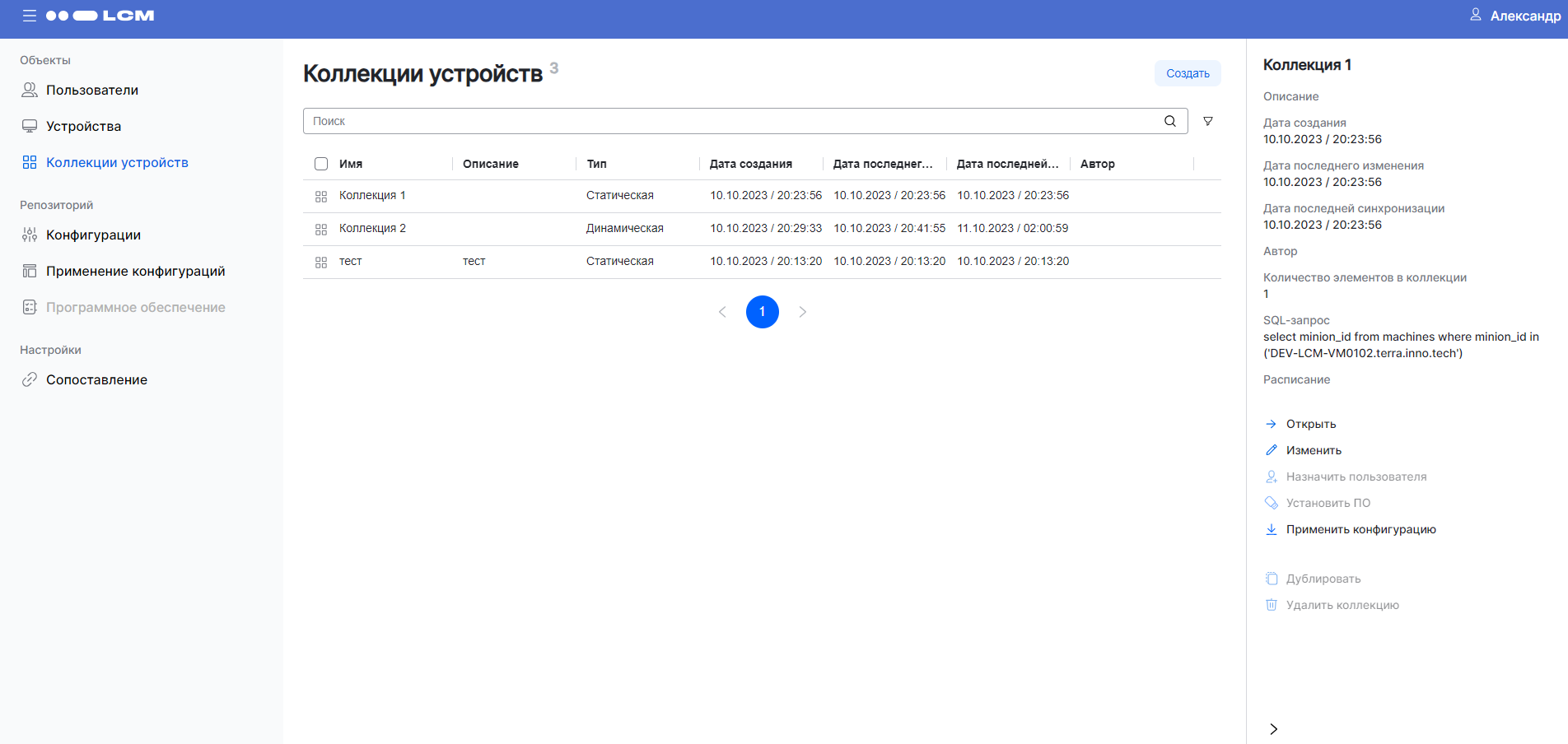Navigate to Устройства section

[x=83, y=126]
